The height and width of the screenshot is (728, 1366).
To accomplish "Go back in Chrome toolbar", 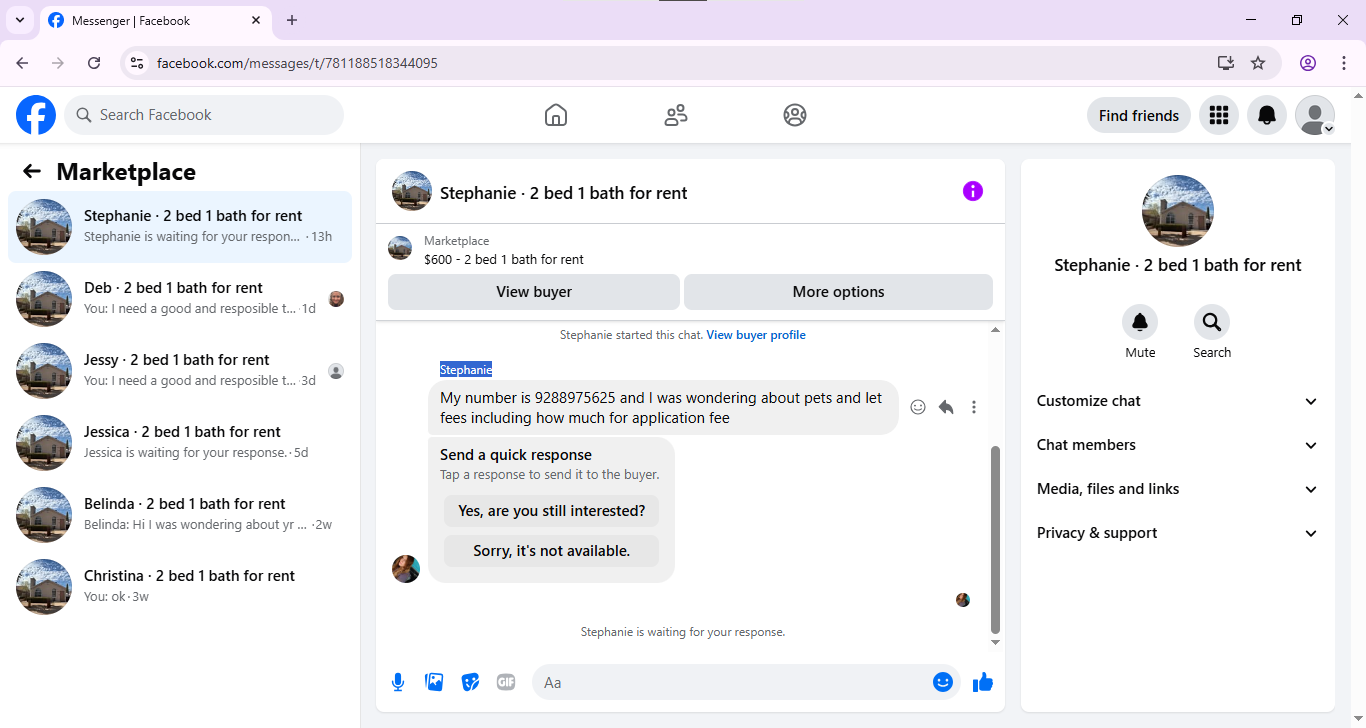I will tap(22, 63).
